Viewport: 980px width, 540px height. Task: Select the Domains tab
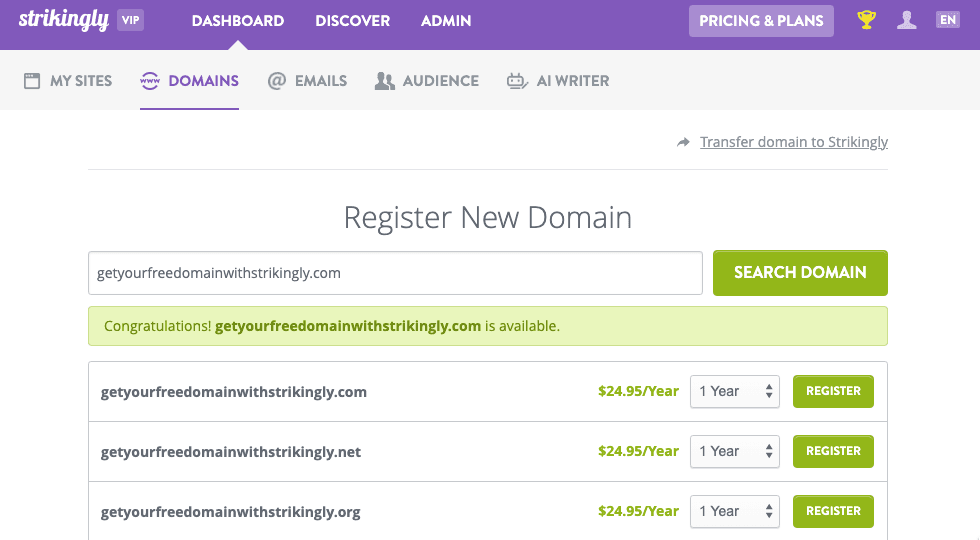coord(189,81)
